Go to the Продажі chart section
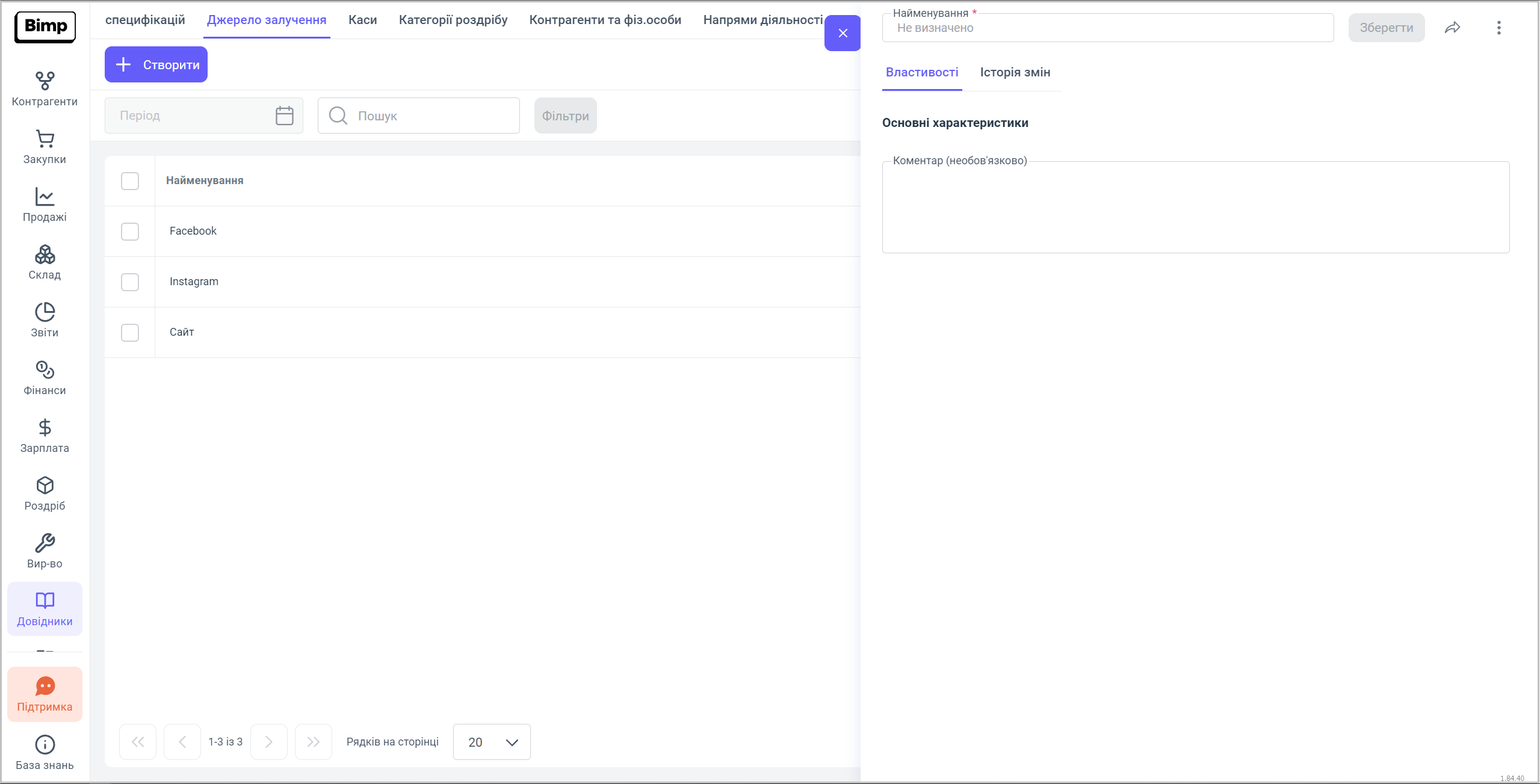Image resolution: width=1540 pixels, height=784 pixels. [45, 204]
